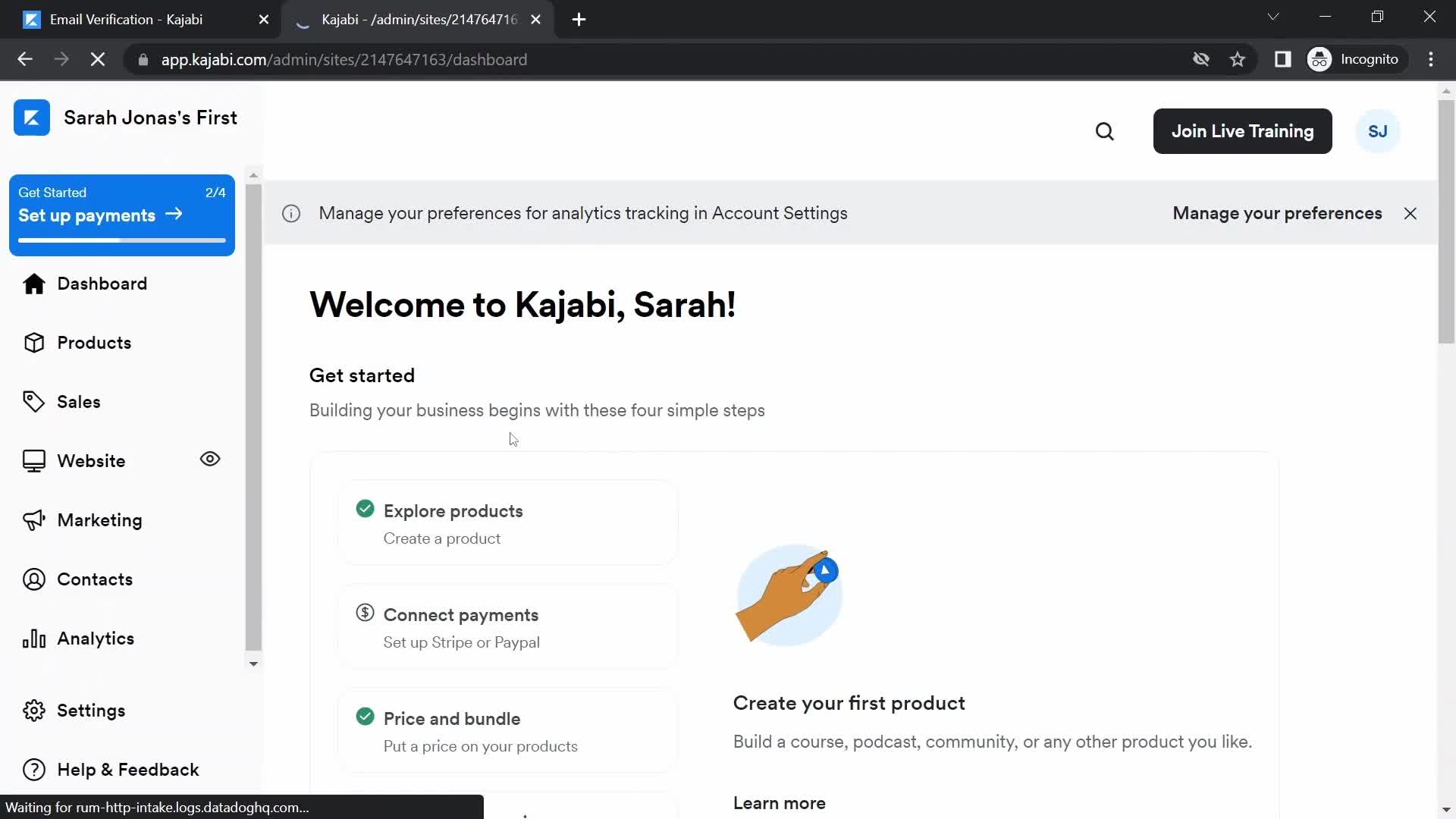Click the Kajabi logo icon
Viewport: 1456px width, 819px height.
pyautogui.click(x=32, y=118)
